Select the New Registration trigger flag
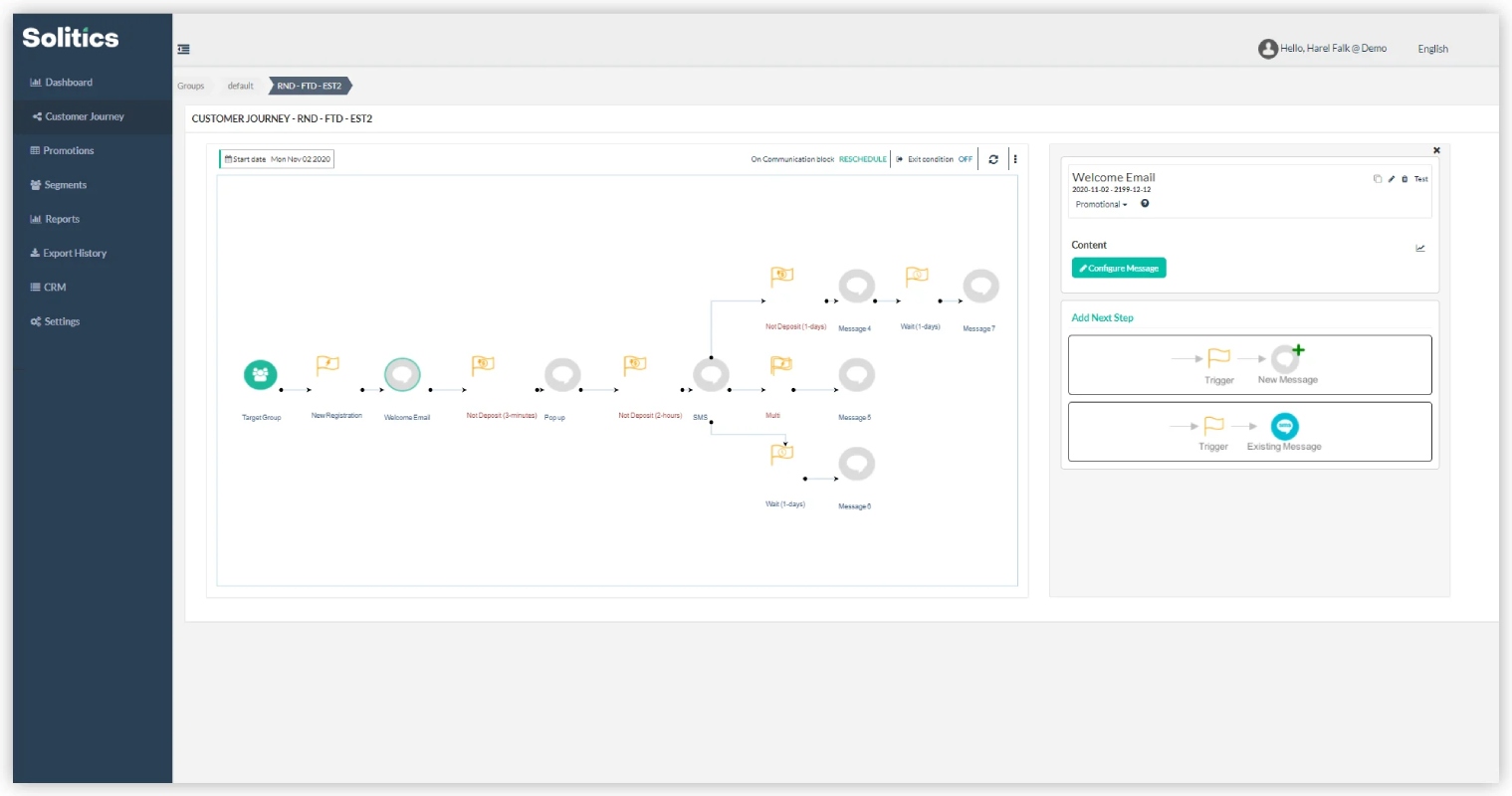 point(327,365)
